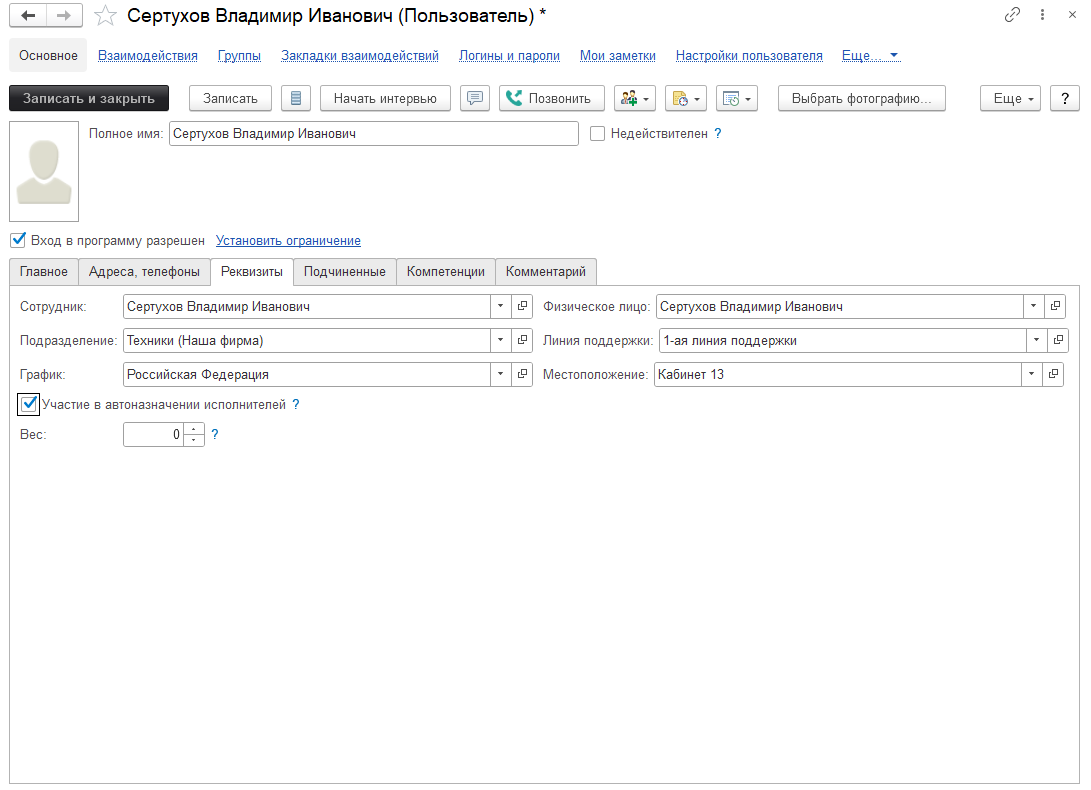Toggle the Недействителен checkbox
Image resolution: width=1091 pixels, height=790 pixels.
(598, 133)
